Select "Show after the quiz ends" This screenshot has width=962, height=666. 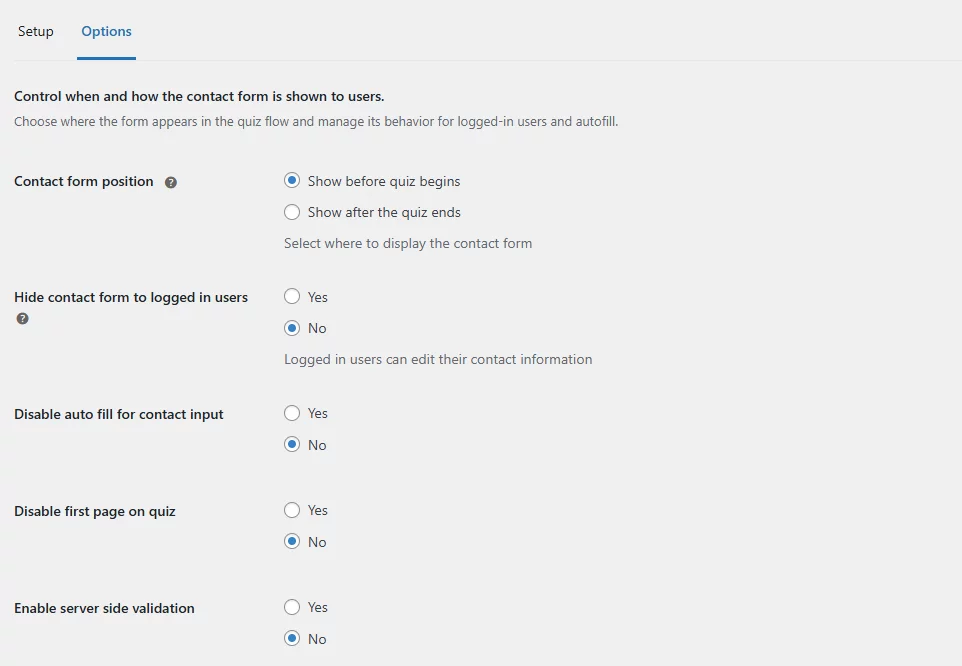[x=292, y=212]
